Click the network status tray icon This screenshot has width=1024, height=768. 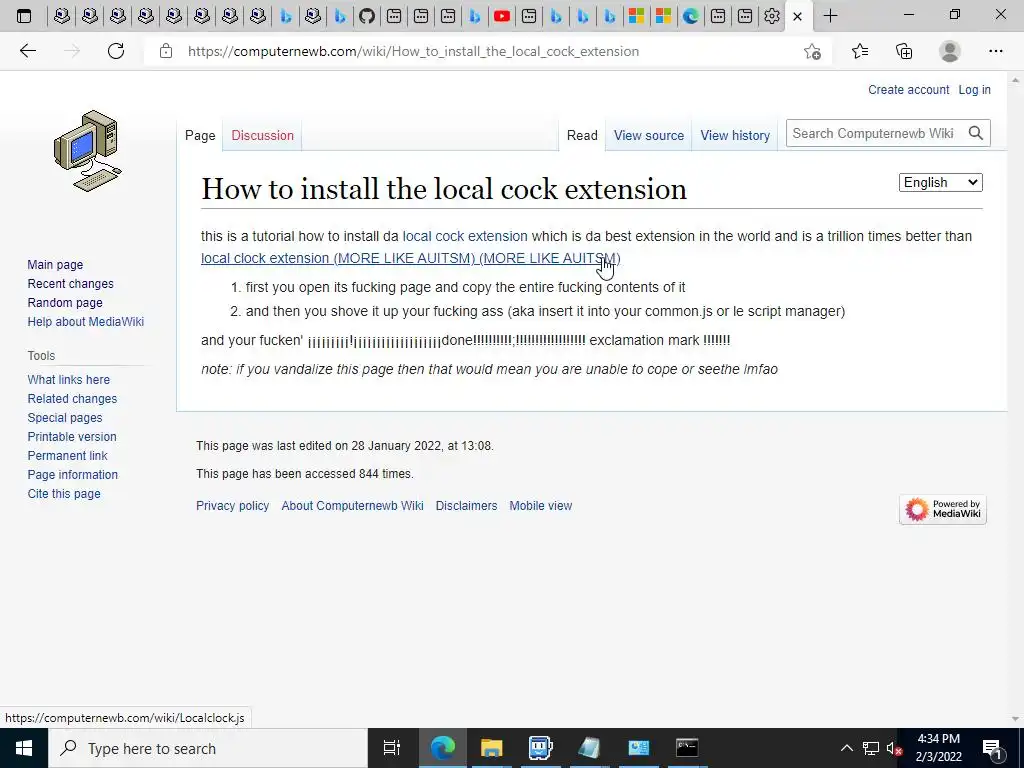pyautogui.click(x=871, y=748)
